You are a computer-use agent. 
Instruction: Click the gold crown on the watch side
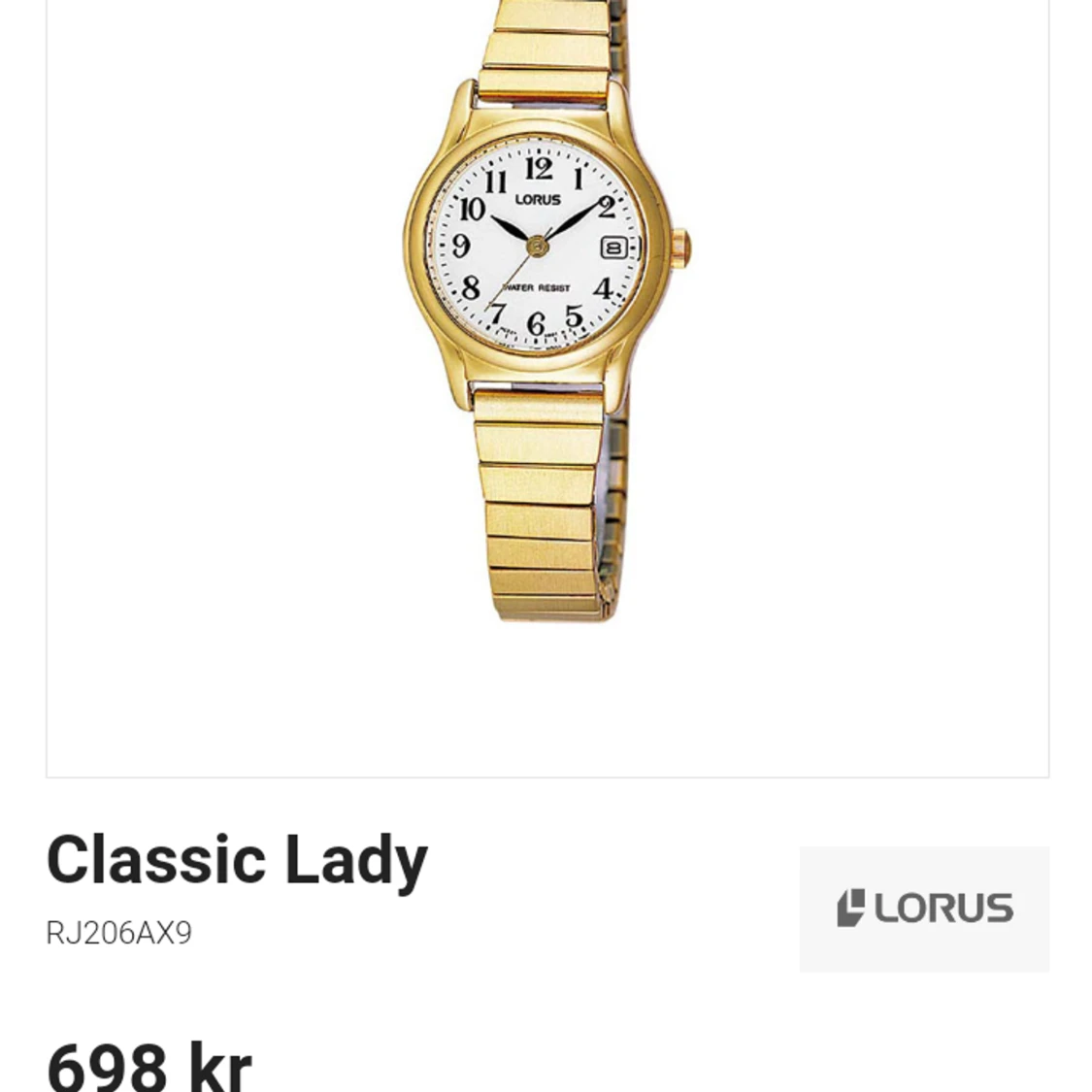(x=681, y=248)
